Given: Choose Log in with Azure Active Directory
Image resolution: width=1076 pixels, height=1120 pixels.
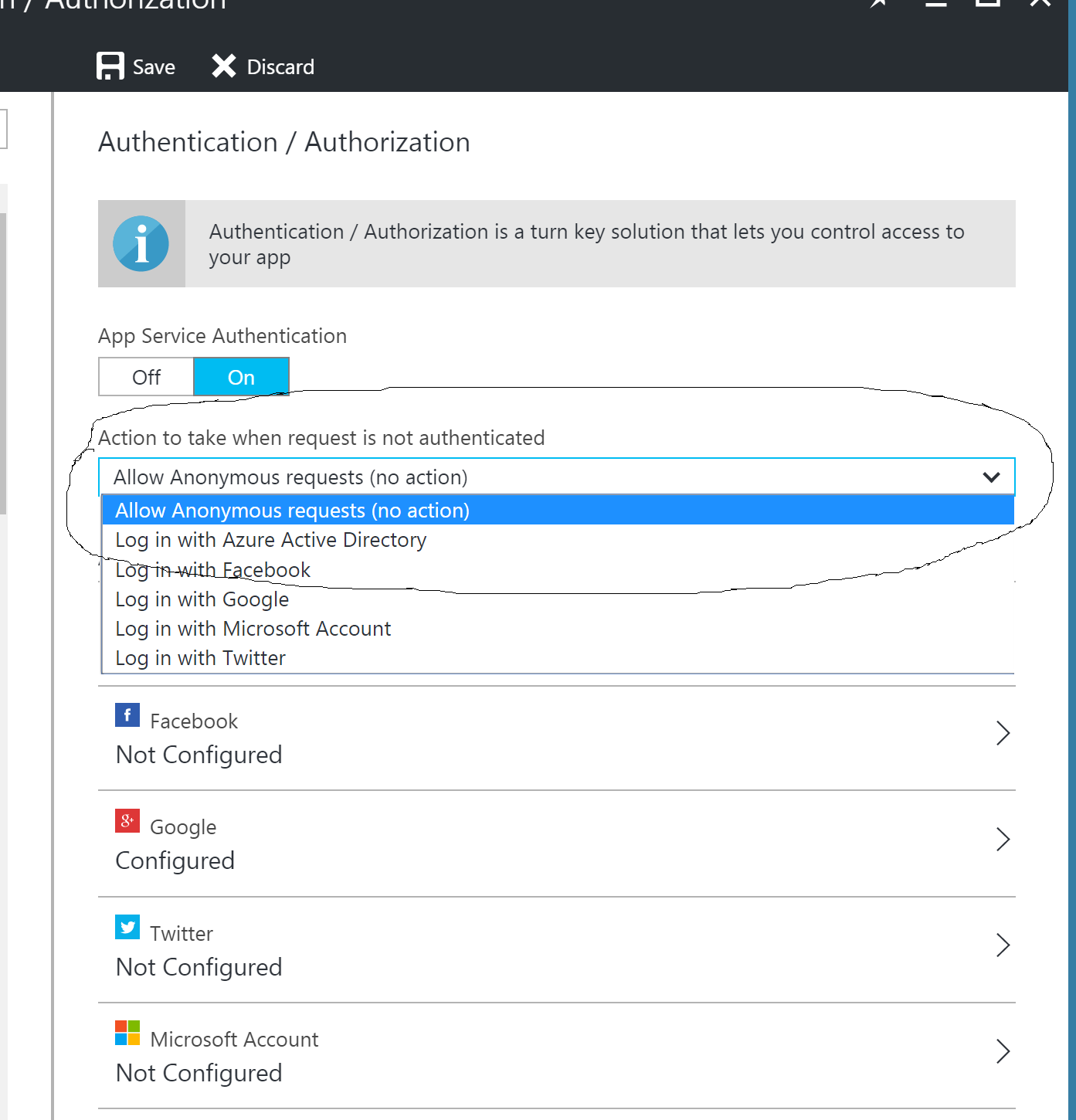Looking at the screenshot, I should [x=558, y=540].
